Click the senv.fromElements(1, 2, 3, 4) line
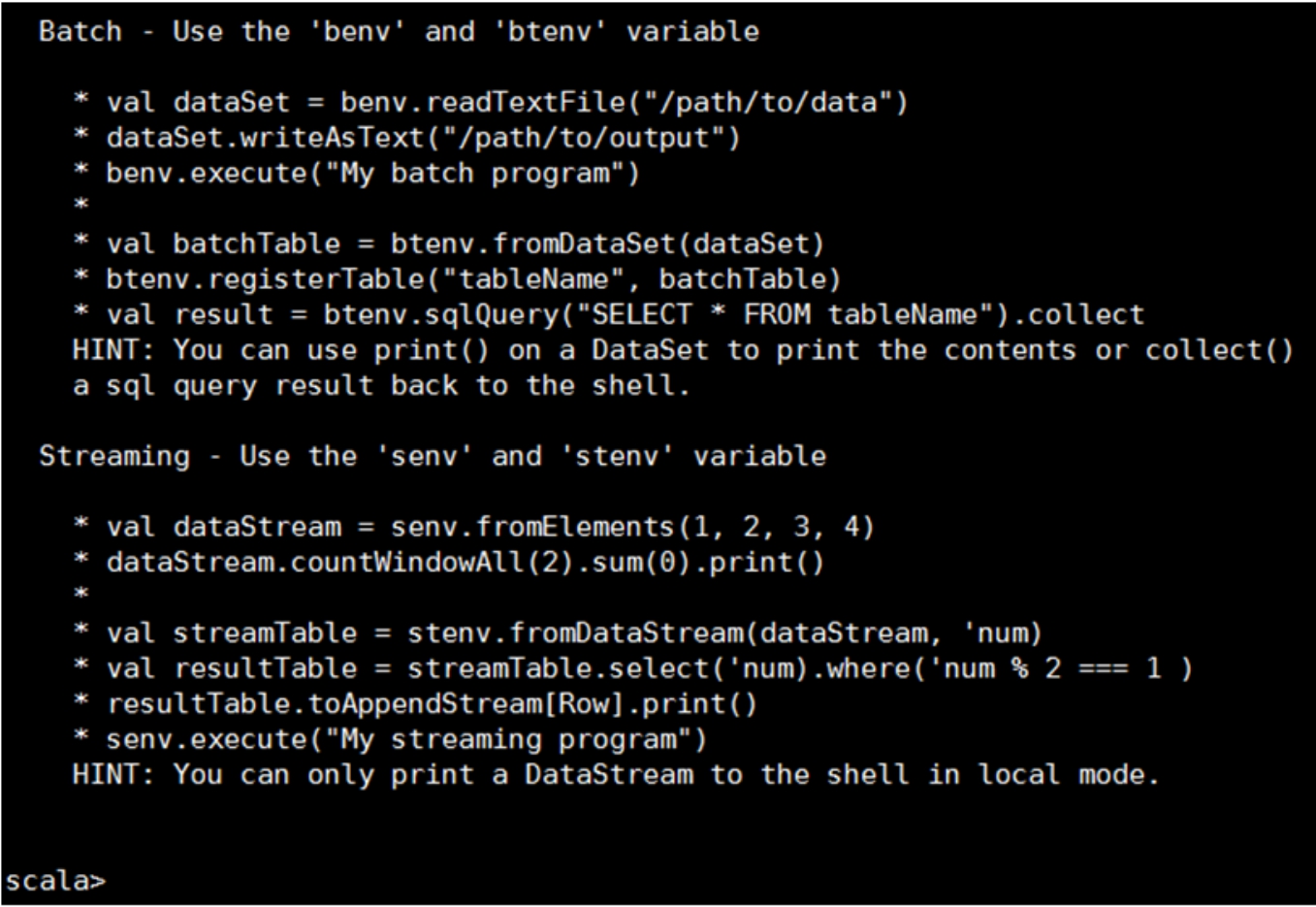Viewport: 1316px width, 907px height. (x=490, y=527)
